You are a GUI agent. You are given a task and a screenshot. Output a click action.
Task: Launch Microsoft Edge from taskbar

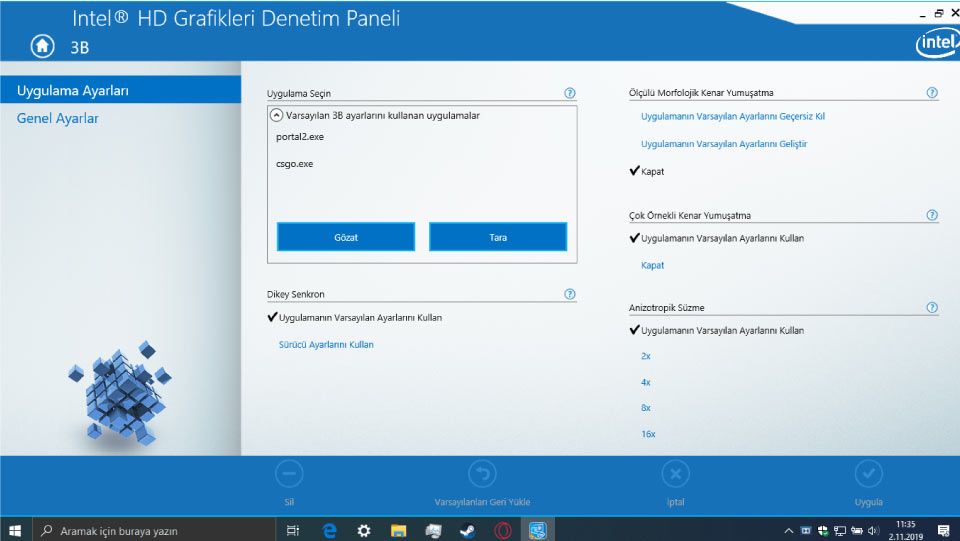click(329, 531)
